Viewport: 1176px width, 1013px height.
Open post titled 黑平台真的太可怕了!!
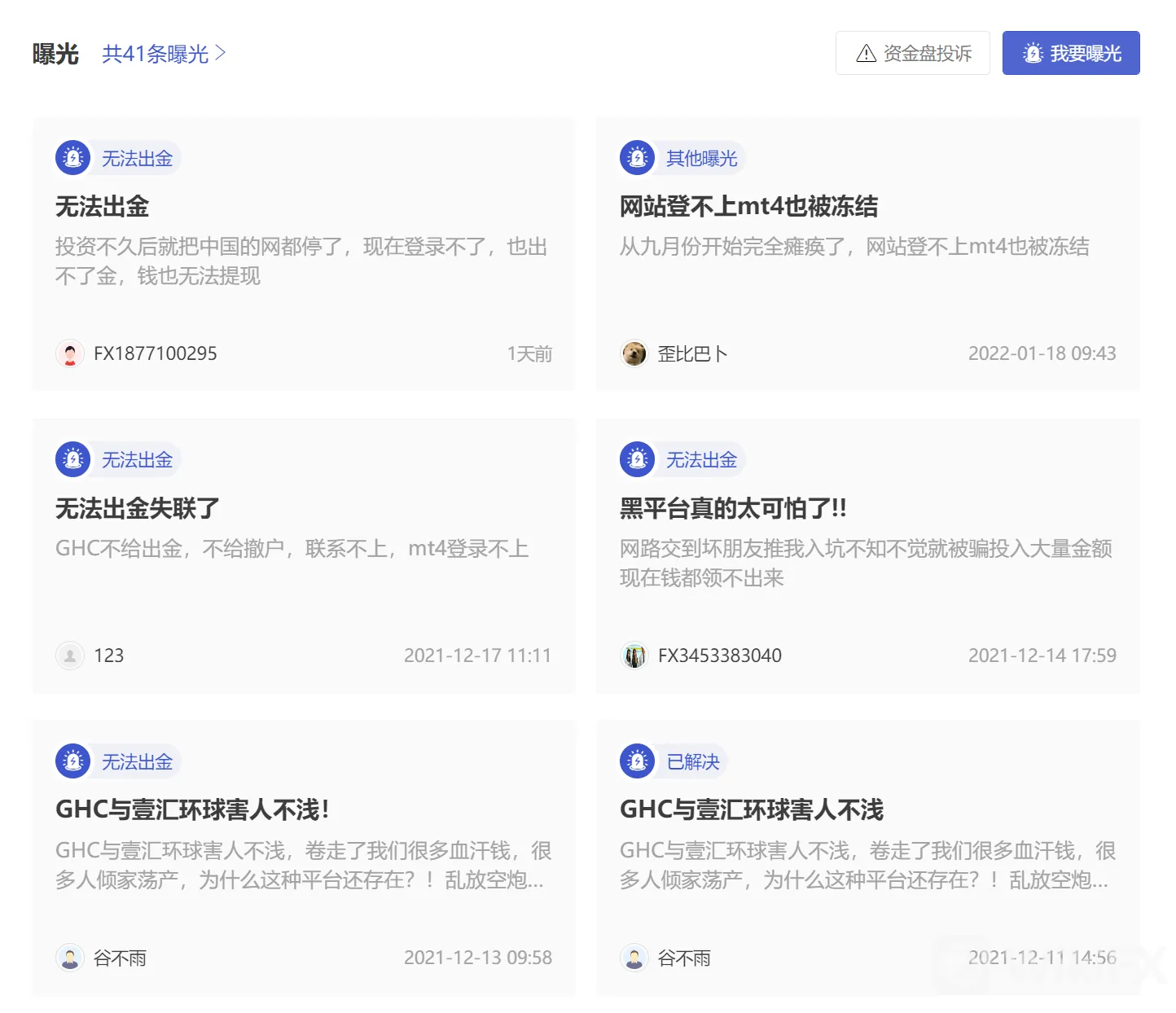733,508
